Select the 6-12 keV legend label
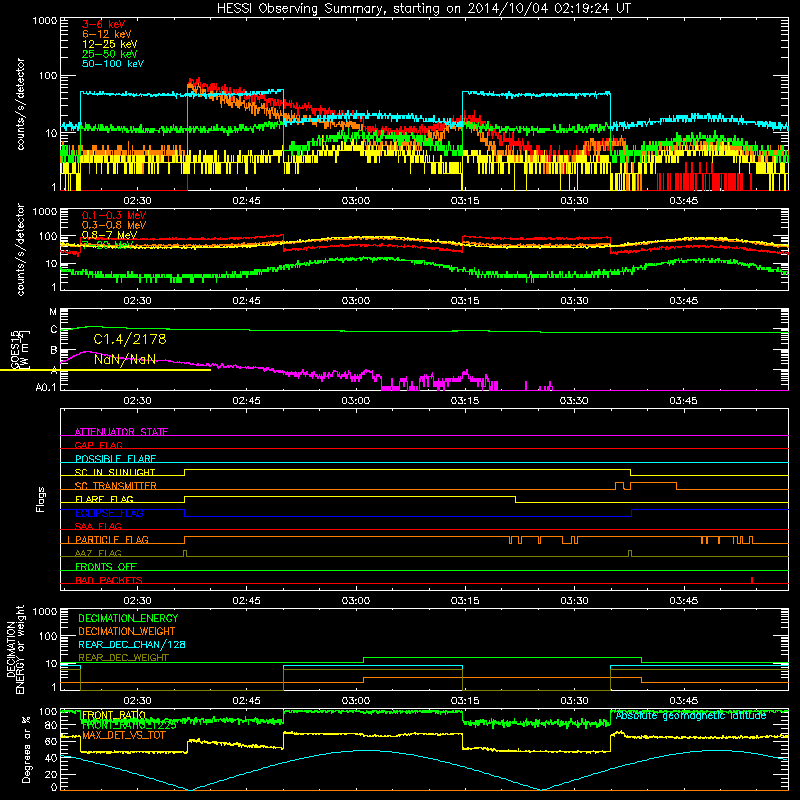The height and width of the screenshot is (800, 800). click(107, 34)
